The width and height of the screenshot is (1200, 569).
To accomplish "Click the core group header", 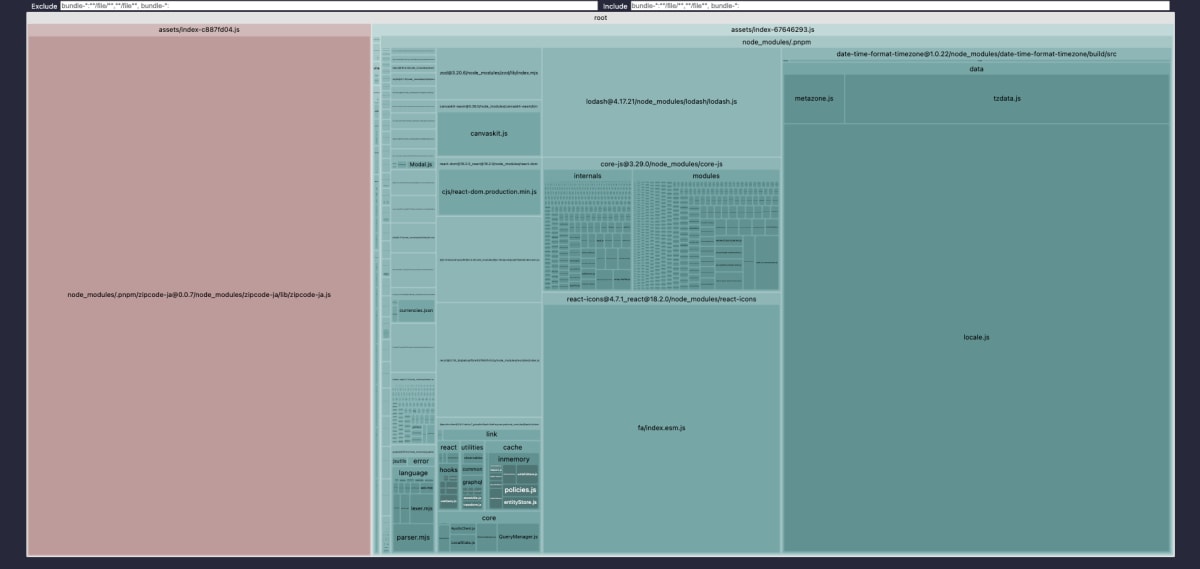I will point(489,518).
